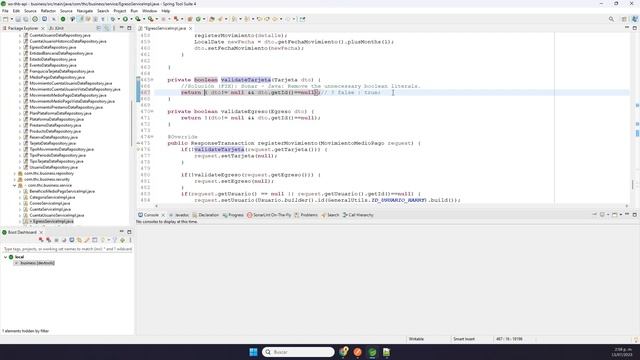Viewport: 640px width, 360px height.
Task: Open the External Tools dropdown arrow
Action: (x=156, y=19)
